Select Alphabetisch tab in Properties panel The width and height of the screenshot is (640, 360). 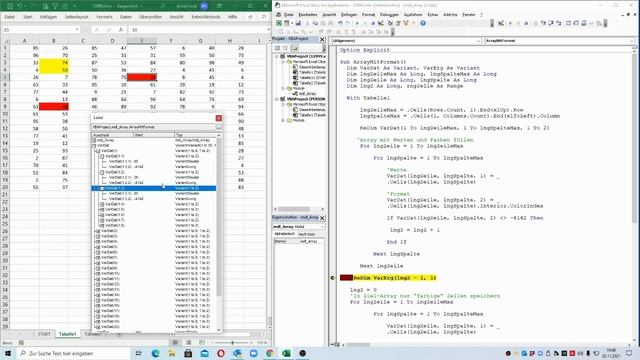click(x=284, y=234)
